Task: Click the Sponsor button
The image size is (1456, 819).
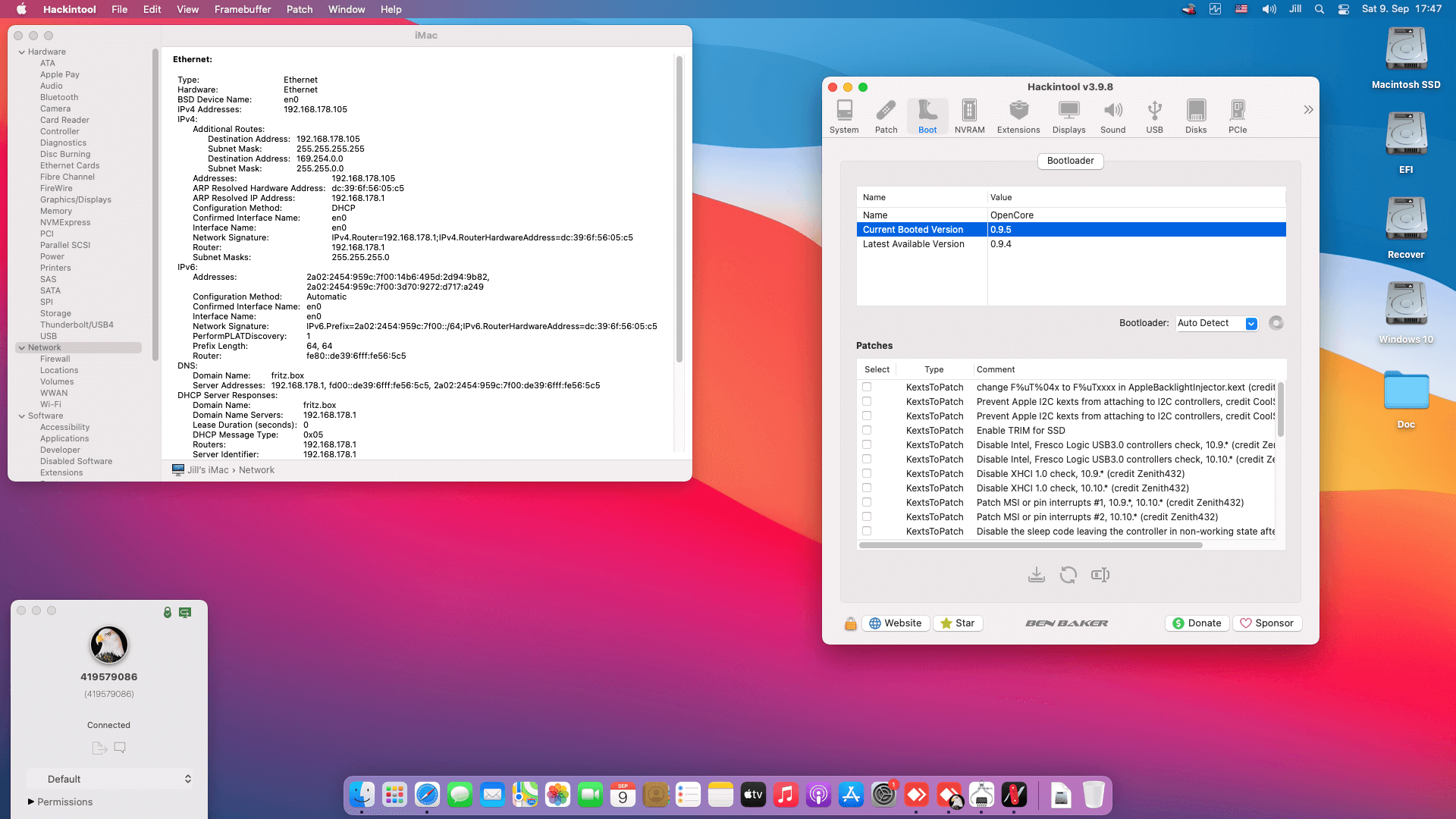Action: click(x=1267, y=623)
